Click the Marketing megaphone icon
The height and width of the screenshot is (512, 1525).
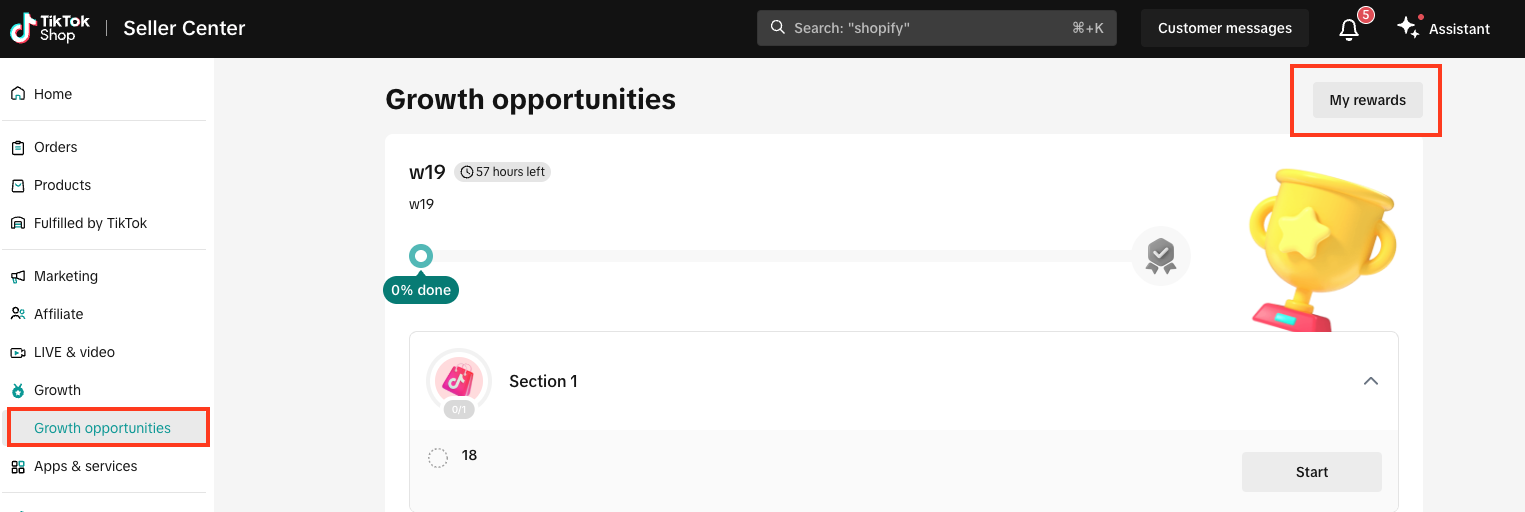[x=18, y=276]
